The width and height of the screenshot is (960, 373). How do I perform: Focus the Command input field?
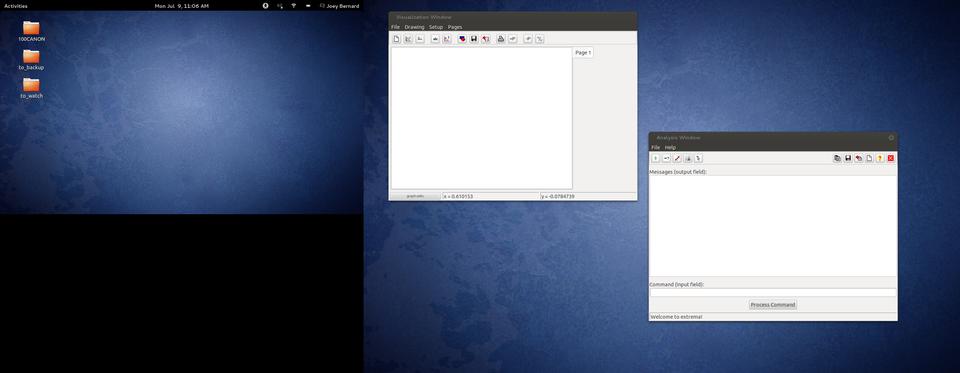click(773, 293)
